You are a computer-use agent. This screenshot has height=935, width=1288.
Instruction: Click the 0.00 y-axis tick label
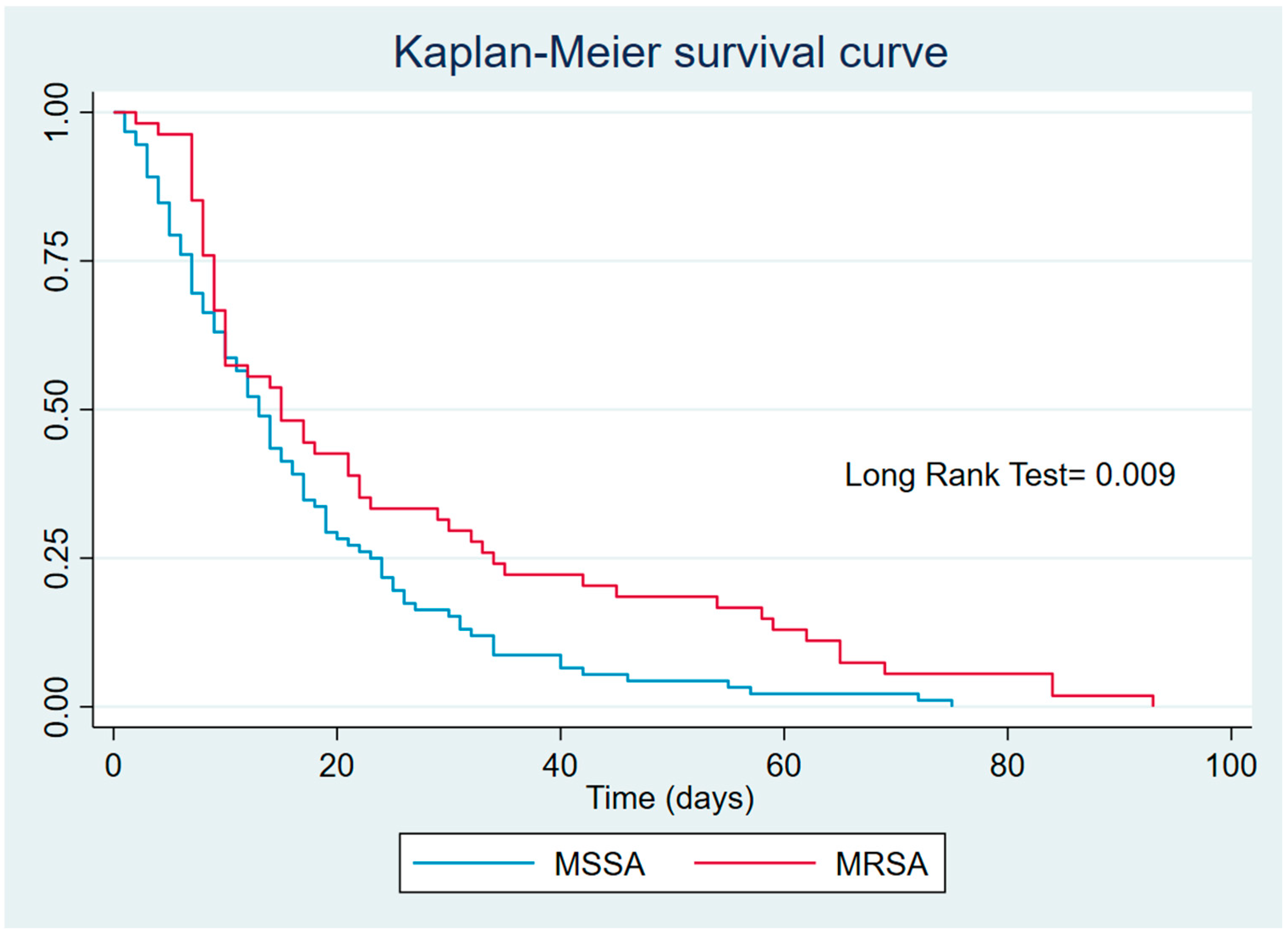(57, 707)
